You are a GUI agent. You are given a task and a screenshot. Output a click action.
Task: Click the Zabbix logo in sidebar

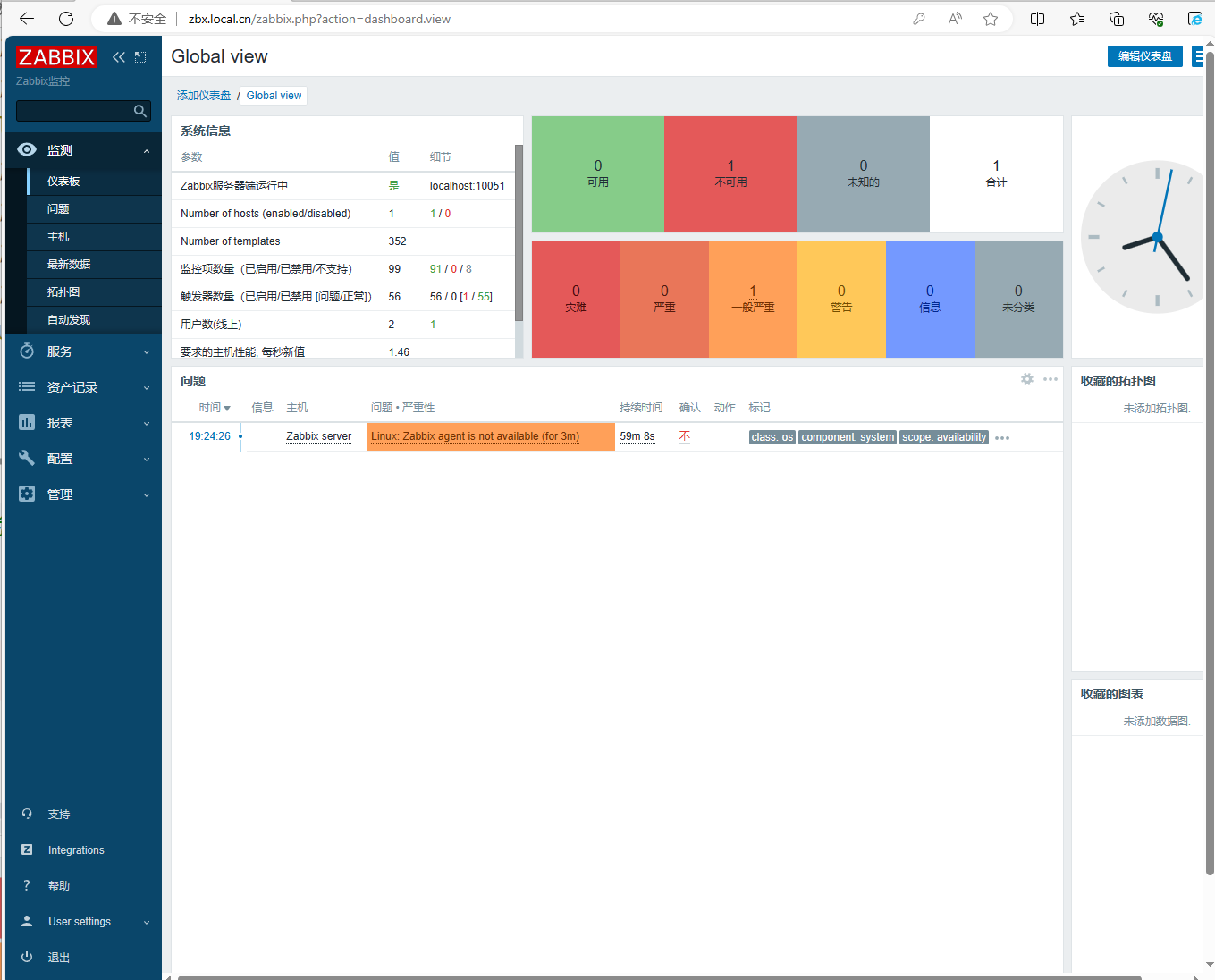point(56,57)
